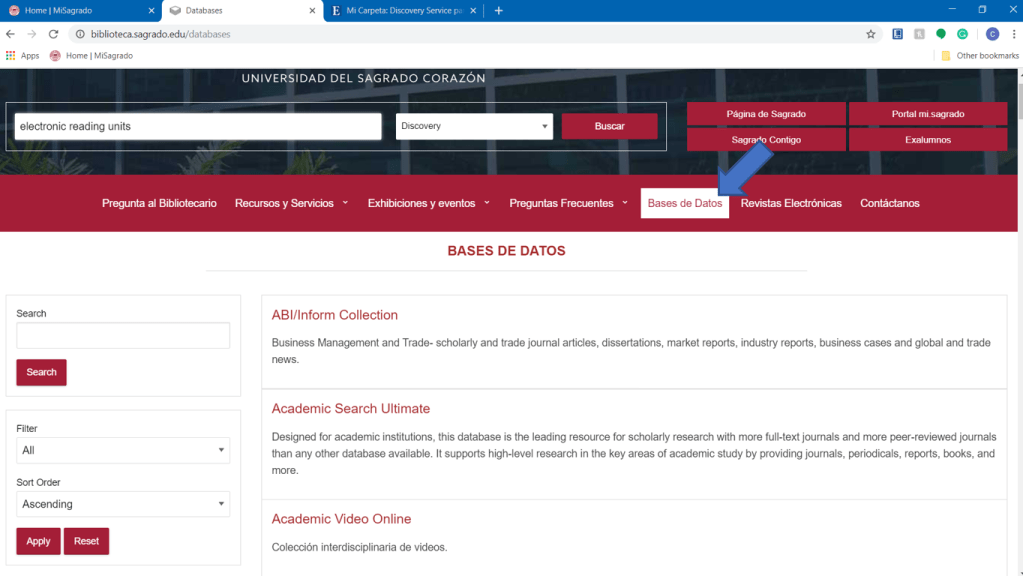Click the Apply filter button
This screenshot has height=576, width=1023.
pyautogui.click(x=38, y=541)
